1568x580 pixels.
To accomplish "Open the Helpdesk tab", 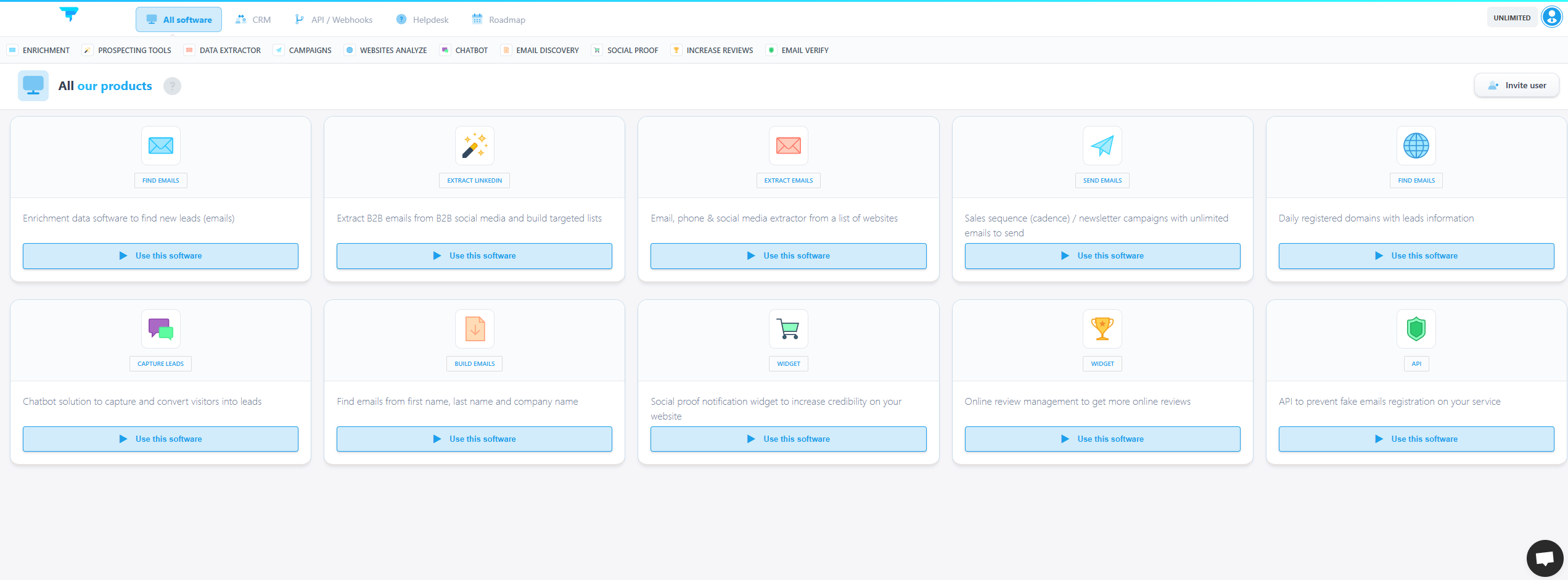I will pos(422,20).
